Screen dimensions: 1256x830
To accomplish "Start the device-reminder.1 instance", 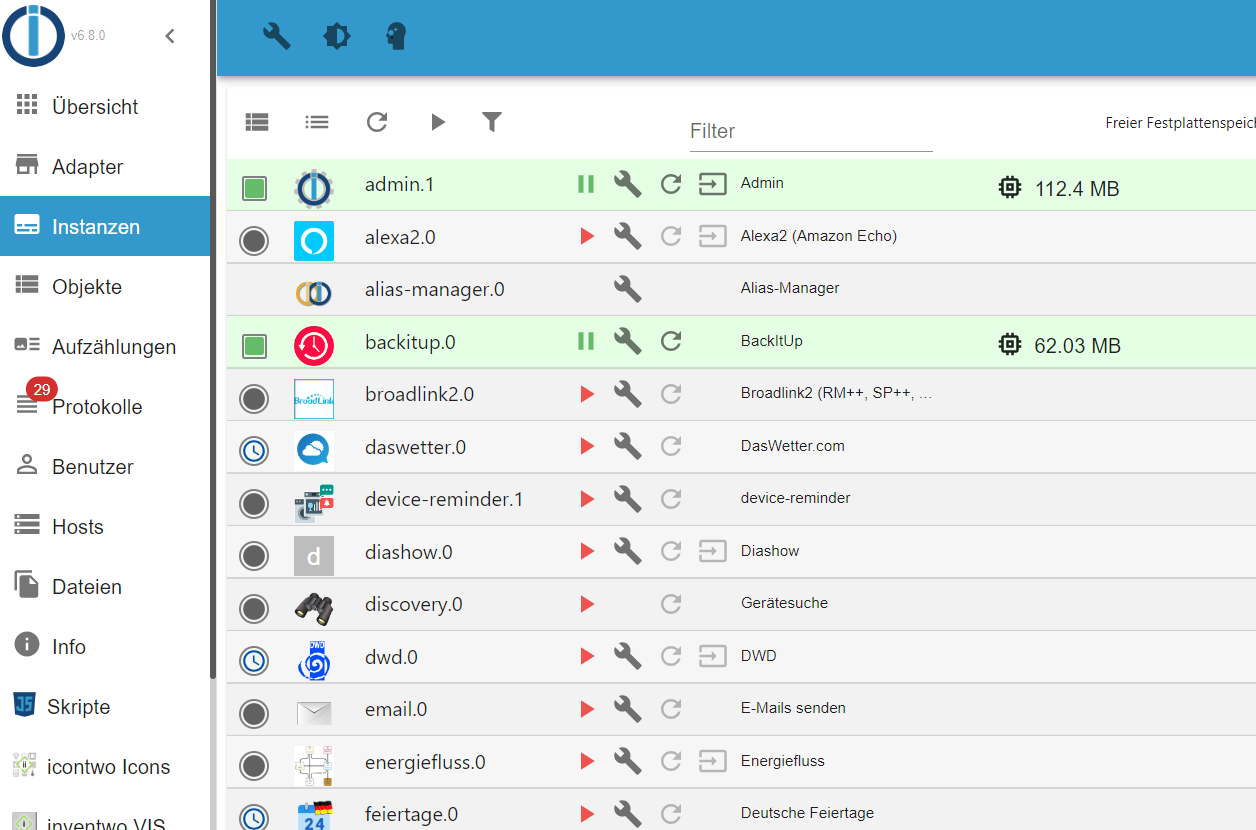I will point(587,499).
